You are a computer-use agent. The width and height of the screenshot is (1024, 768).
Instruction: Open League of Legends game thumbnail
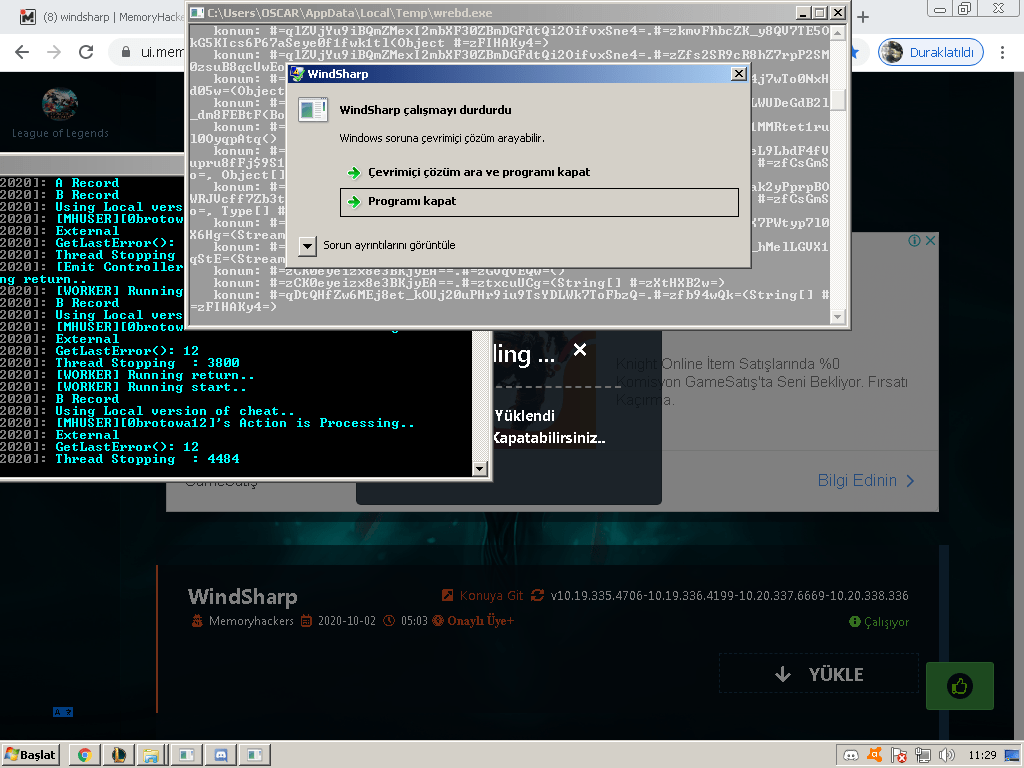60,104
